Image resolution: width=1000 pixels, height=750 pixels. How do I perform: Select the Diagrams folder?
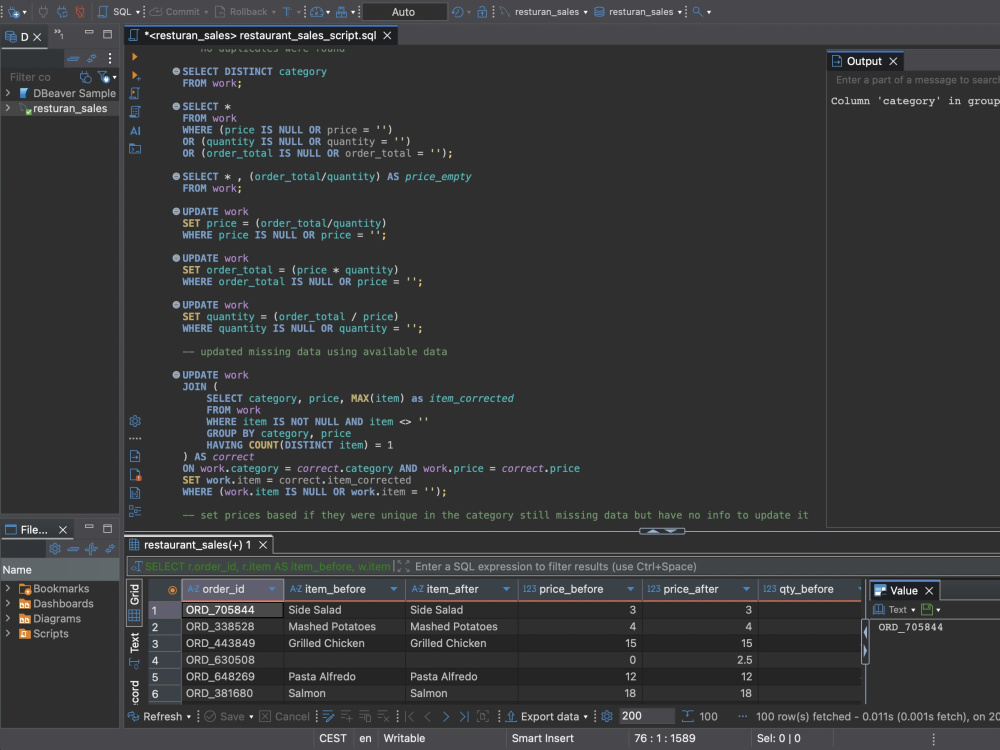(56, 619)
